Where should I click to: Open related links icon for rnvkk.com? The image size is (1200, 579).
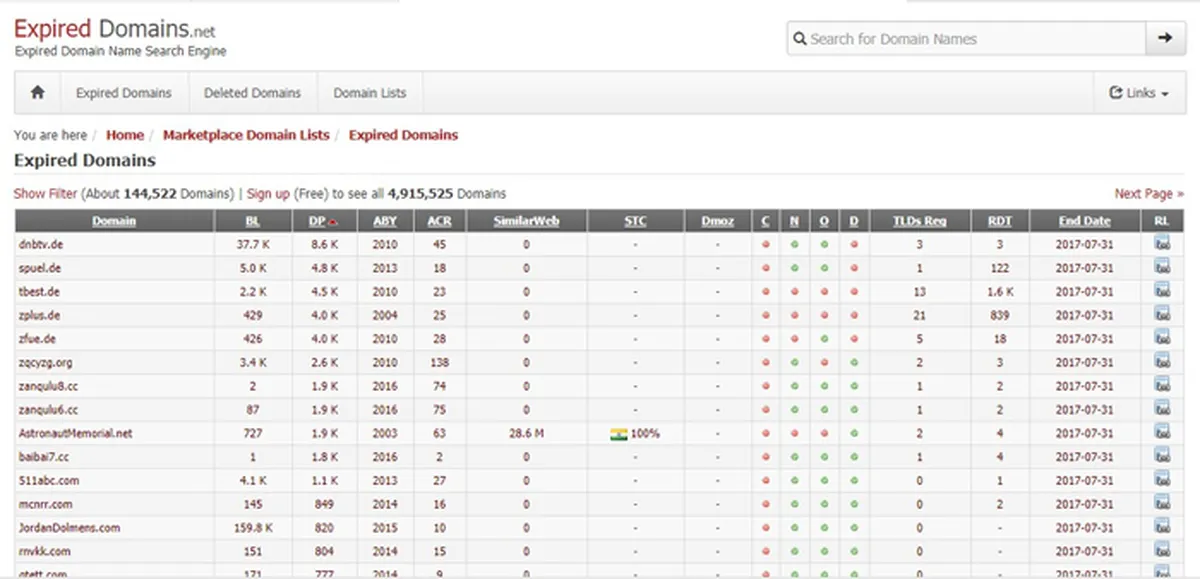[x=1161, y=551]
